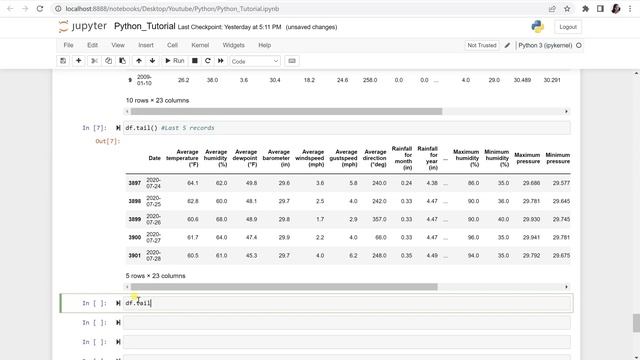Open the Kernel menu

pos(200,45)
